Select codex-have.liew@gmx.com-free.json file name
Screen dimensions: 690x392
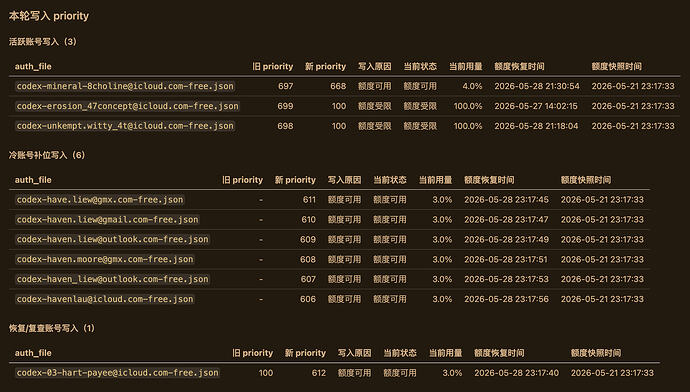pyautogui.click(x=100, y=200)
